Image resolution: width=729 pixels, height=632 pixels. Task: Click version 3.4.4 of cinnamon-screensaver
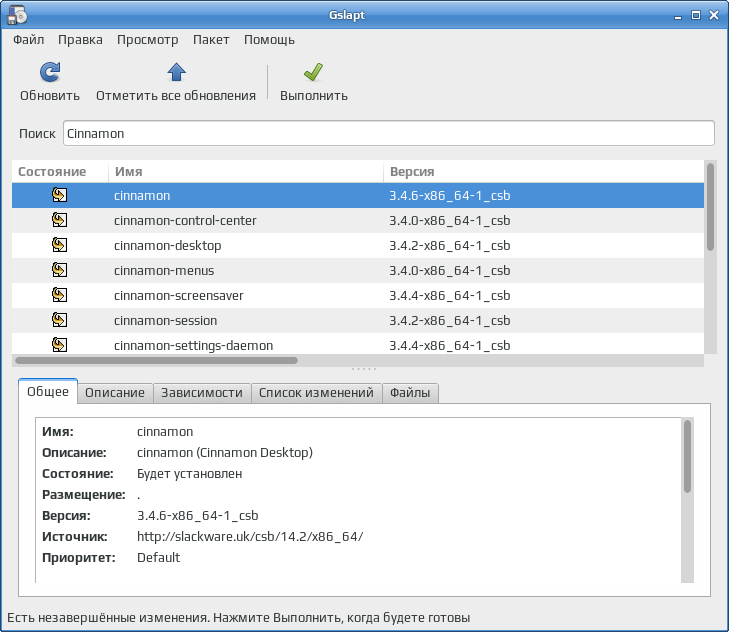click(450, 296)
